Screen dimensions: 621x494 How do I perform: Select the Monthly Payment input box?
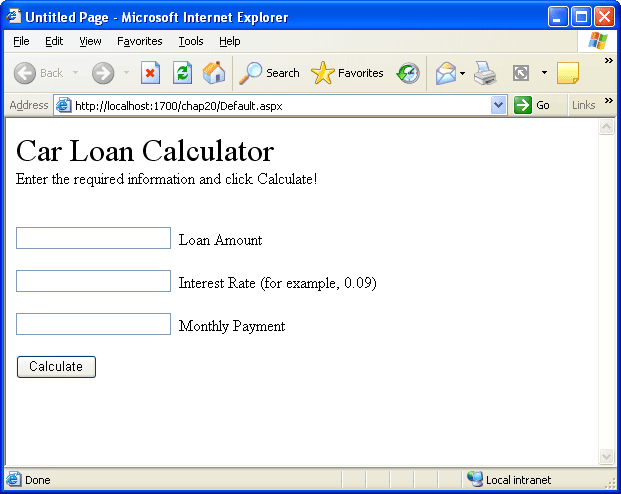click(x=94, y=324)
